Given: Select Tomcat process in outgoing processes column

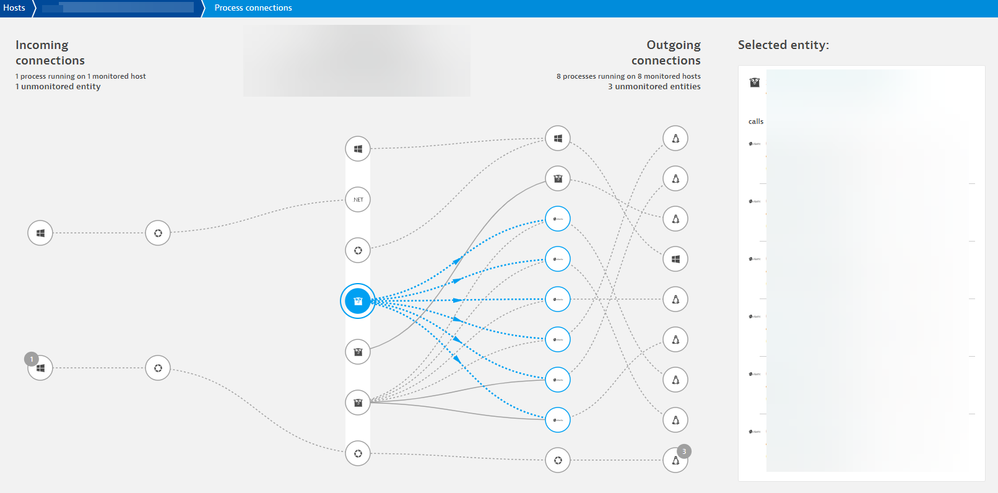Looking at the screenshot, I should click(558, 179).
